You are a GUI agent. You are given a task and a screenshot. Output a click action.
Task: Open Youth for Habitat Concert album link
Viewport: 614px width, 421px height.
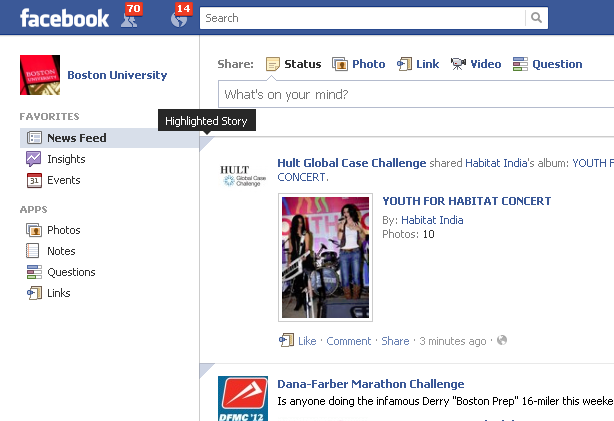coord(466,201)
